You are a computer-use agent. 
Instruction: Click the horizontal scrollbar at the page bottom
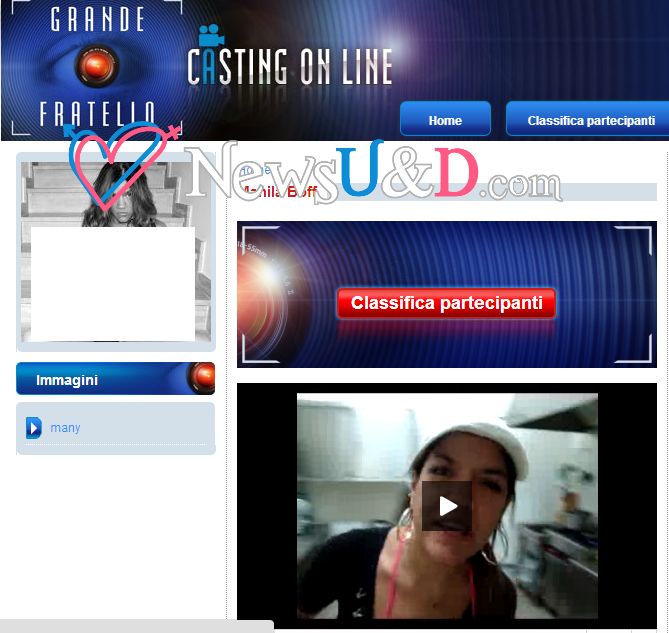pos(137,626)
